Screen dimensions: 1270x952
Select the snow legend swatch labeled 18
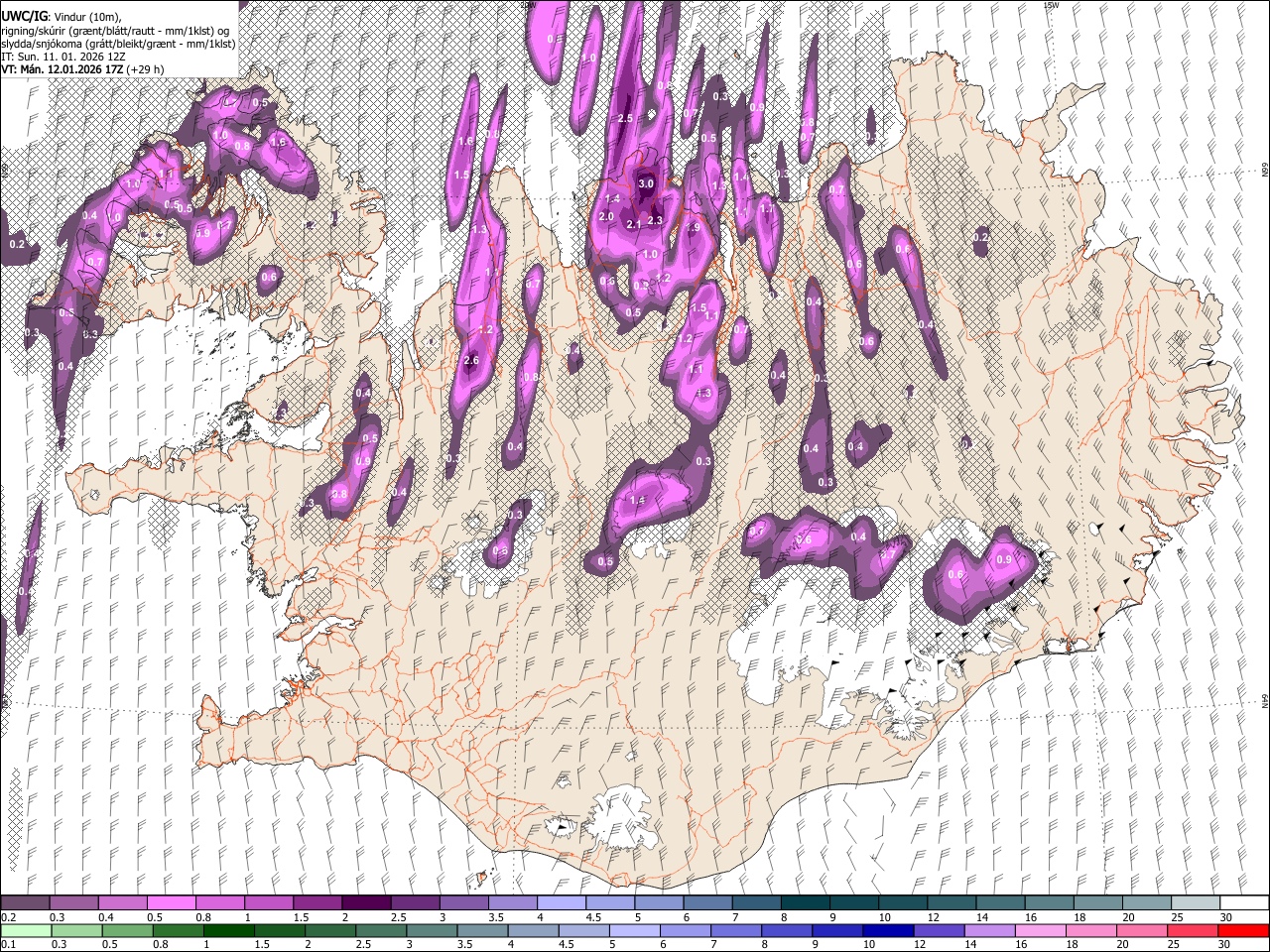click(x=1099, y=902)
